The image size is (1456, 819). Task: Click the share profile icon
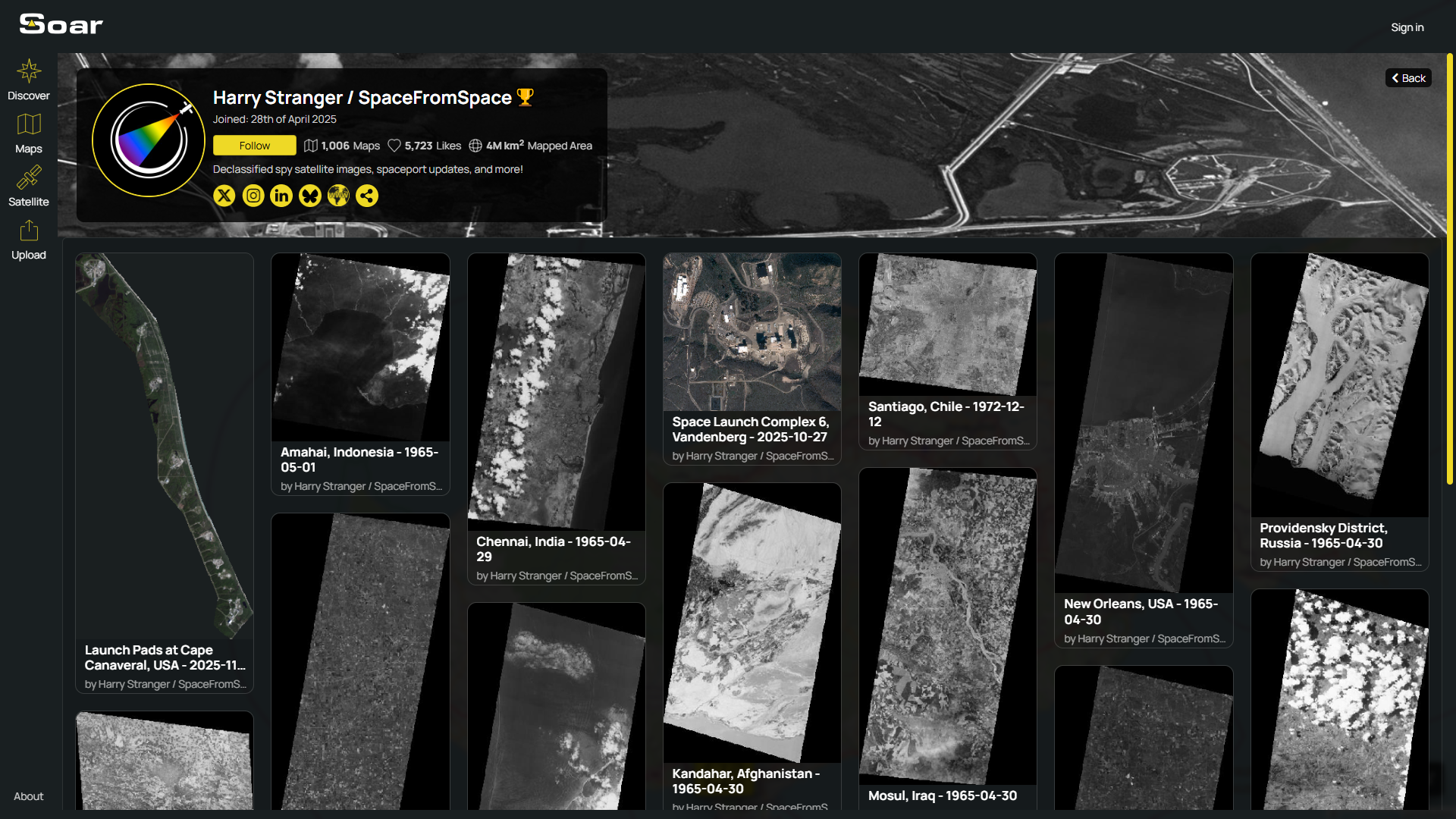click(367, 196)
